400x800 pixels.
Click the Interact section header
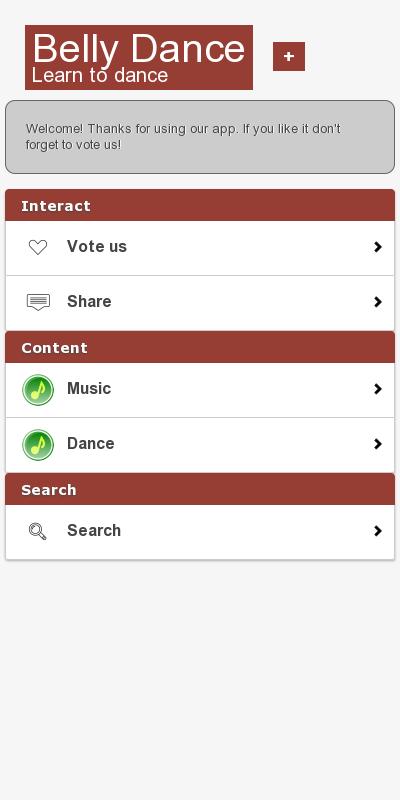[x=200, y=205]
